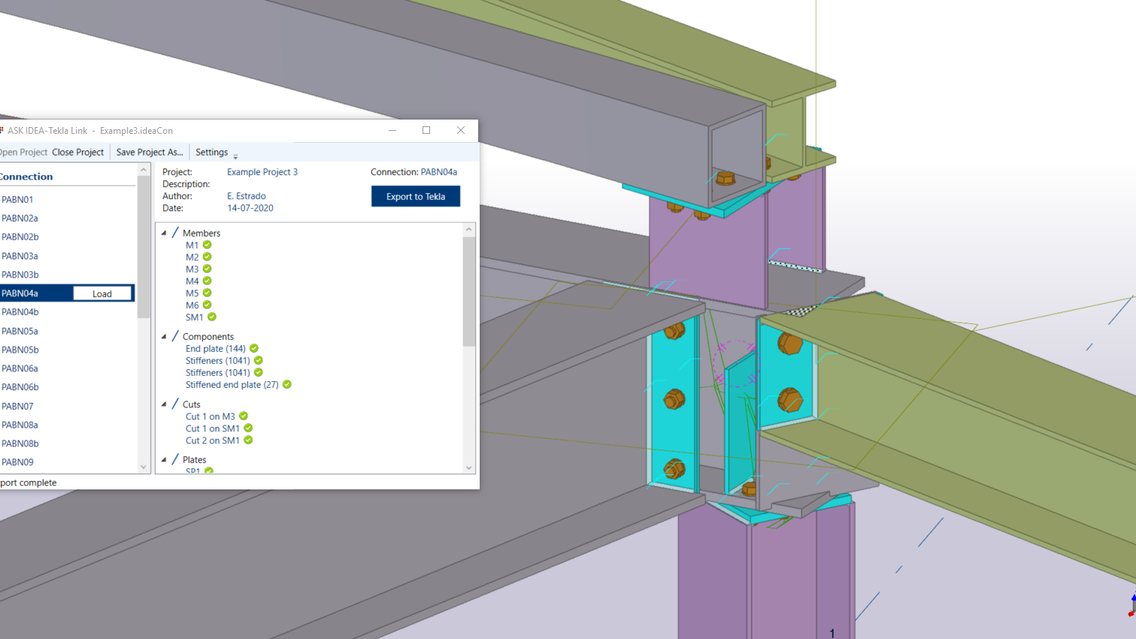Click the Load button for PABN04a
The height and width of the screenshot is (639, 1136).
point(102,293)
